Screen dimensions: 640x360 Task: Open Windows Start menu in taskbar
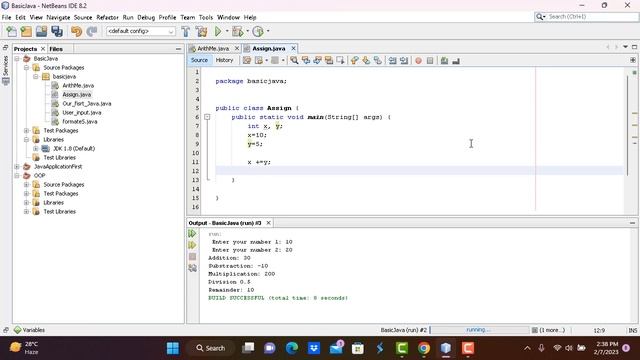coord(173,348)
